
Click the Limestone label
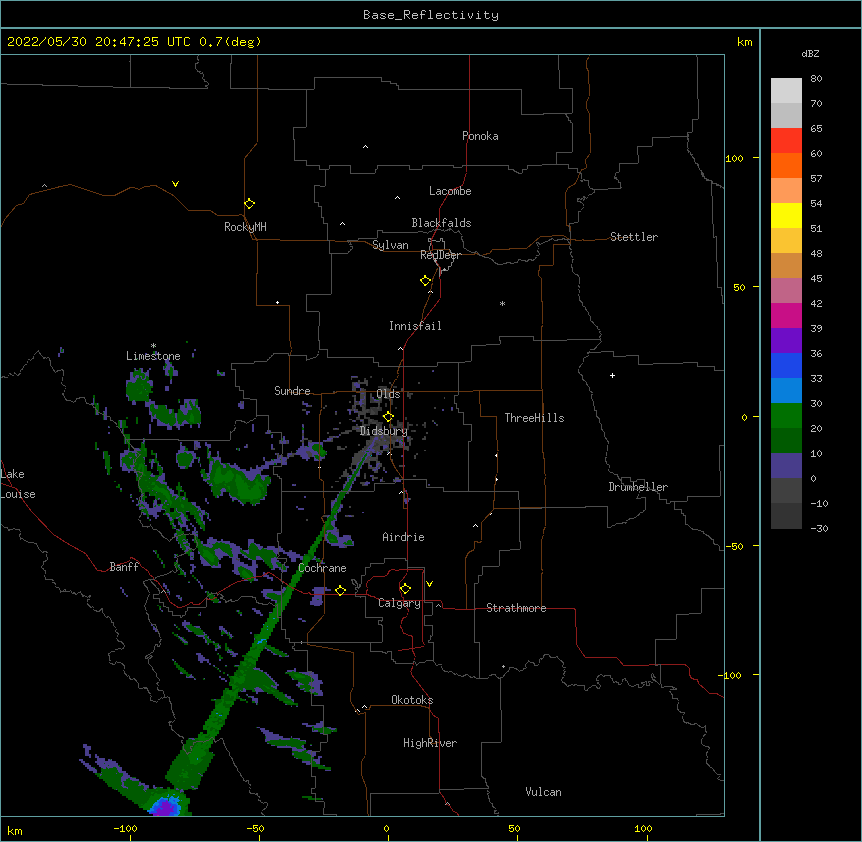click(153, 356)
